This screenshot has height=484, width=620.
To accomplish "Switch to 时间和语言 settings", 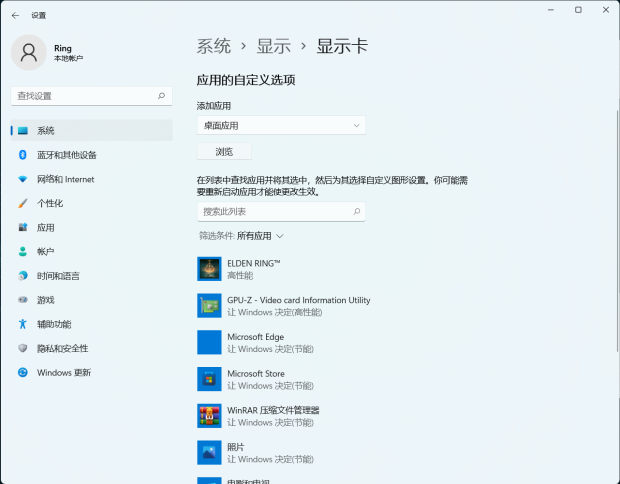I will point(92,276).
